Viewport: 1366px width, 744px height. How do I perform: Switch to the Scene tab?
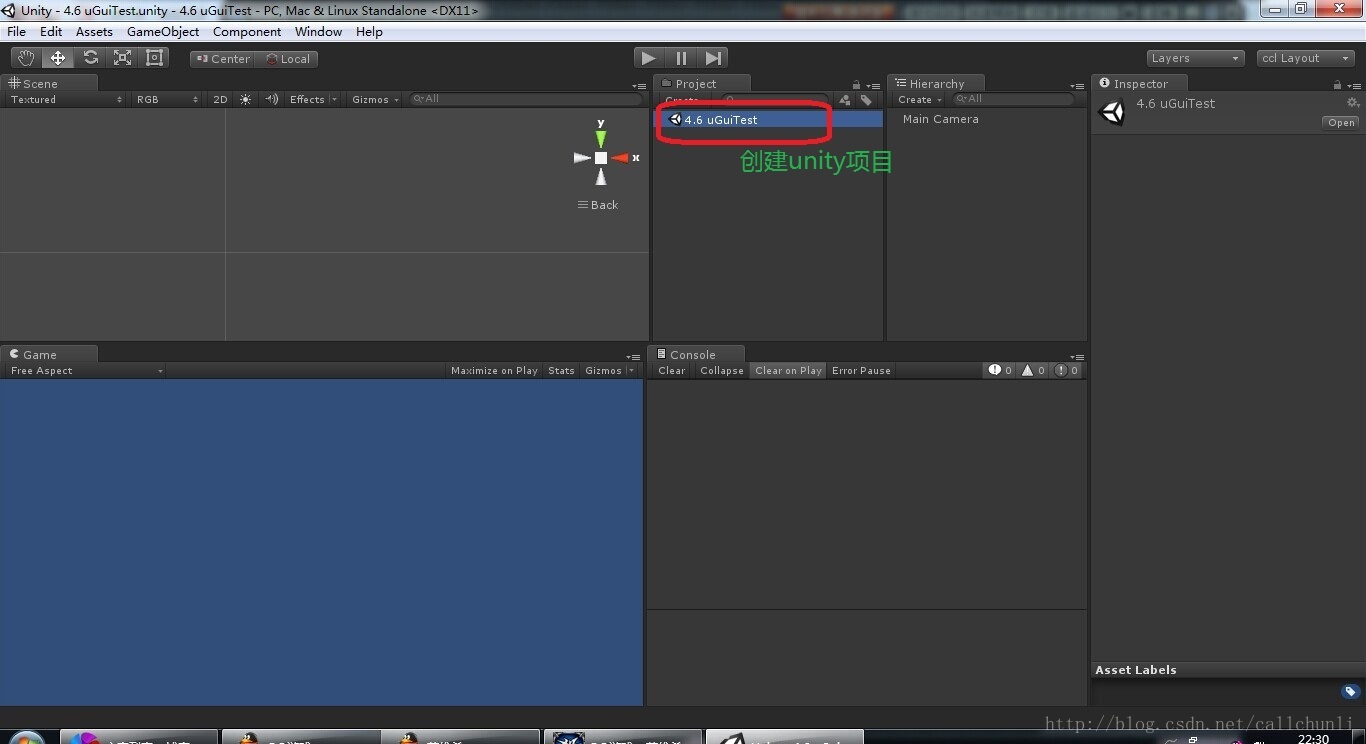tap(49, 84)
